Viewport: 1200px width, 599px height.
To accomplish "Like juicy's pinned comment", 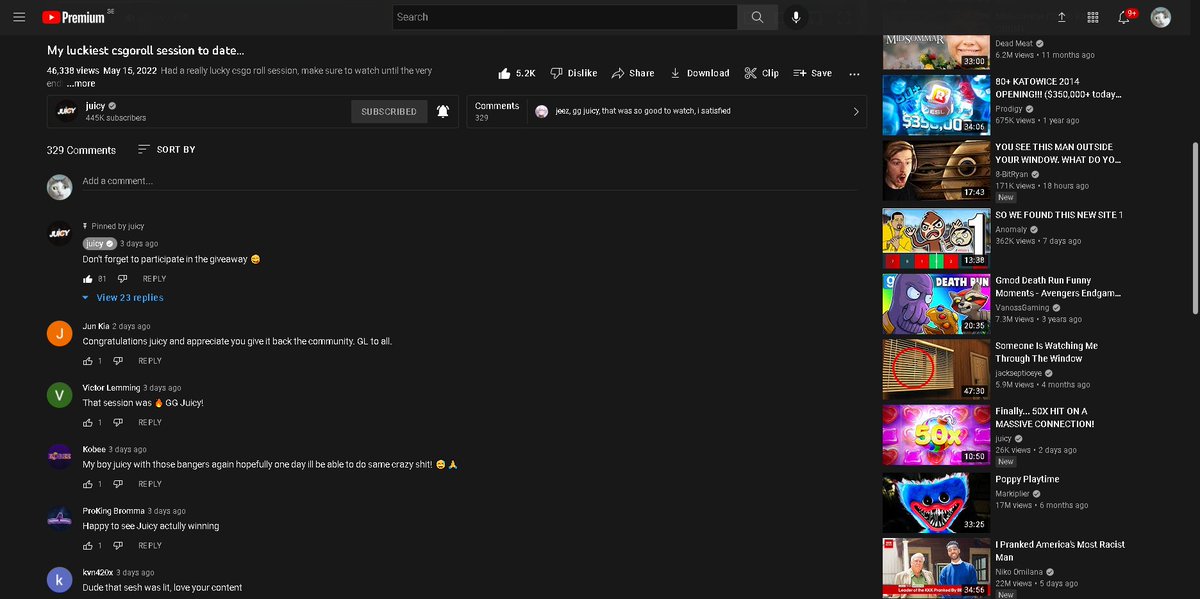I will [88, 279].
